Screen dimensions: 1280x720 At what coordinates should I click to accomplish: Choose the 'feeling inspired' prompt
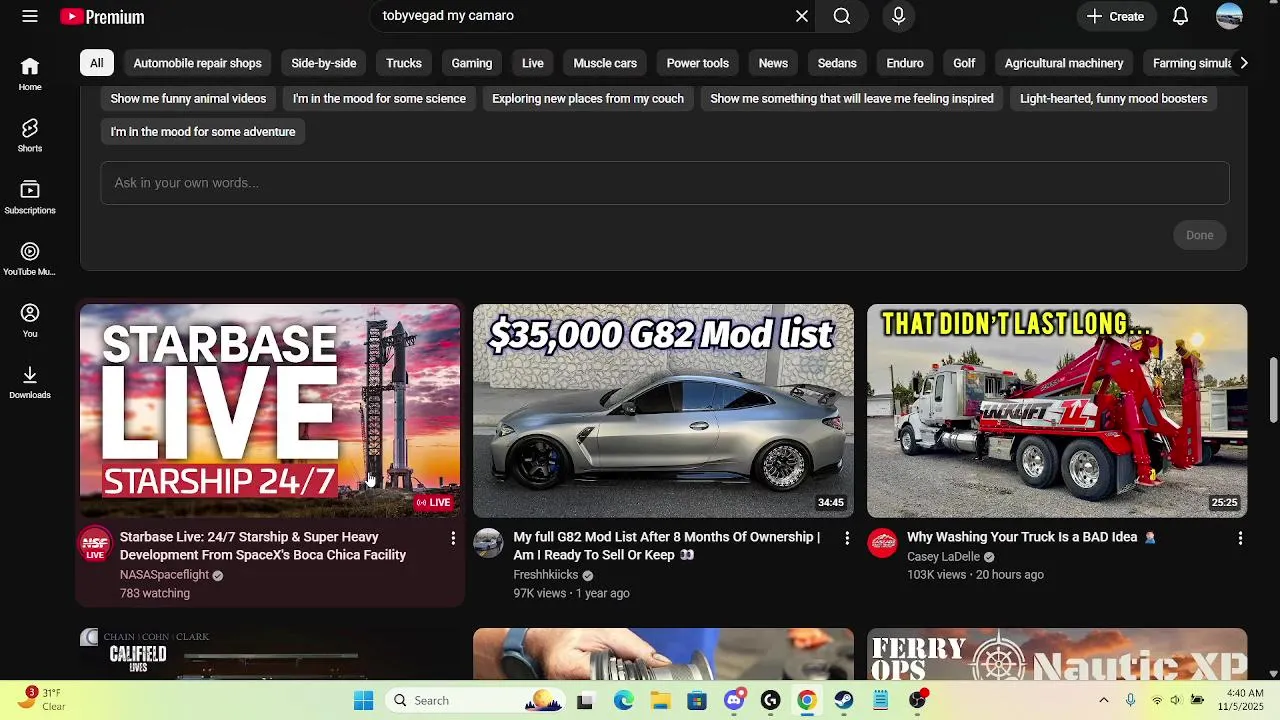point(852,99)
